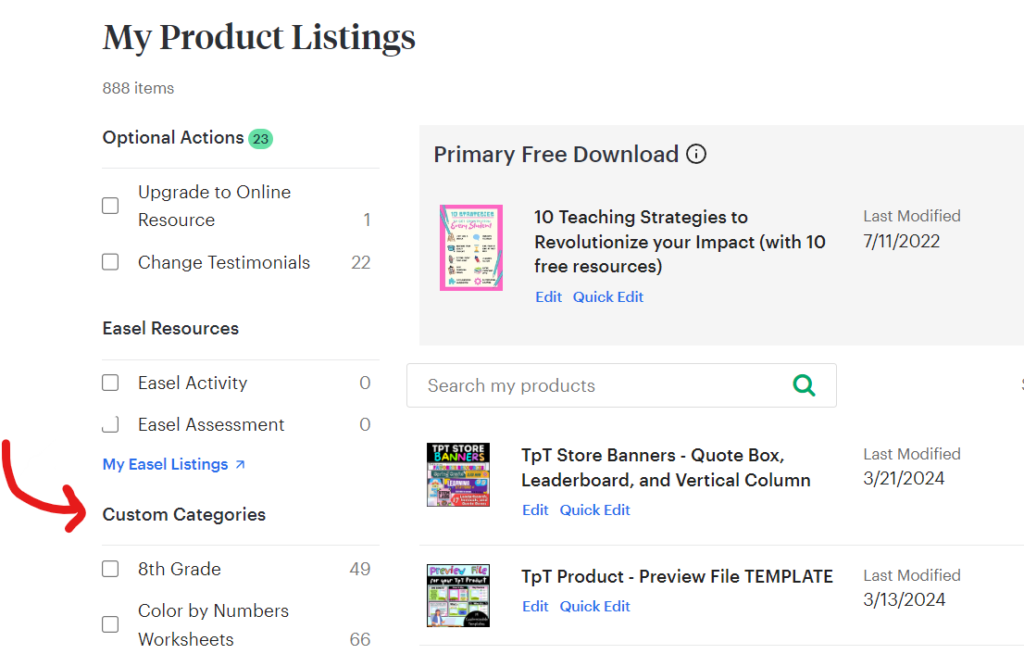Open the 10 Teaching Strategies product thumbnail

[471, 248]
